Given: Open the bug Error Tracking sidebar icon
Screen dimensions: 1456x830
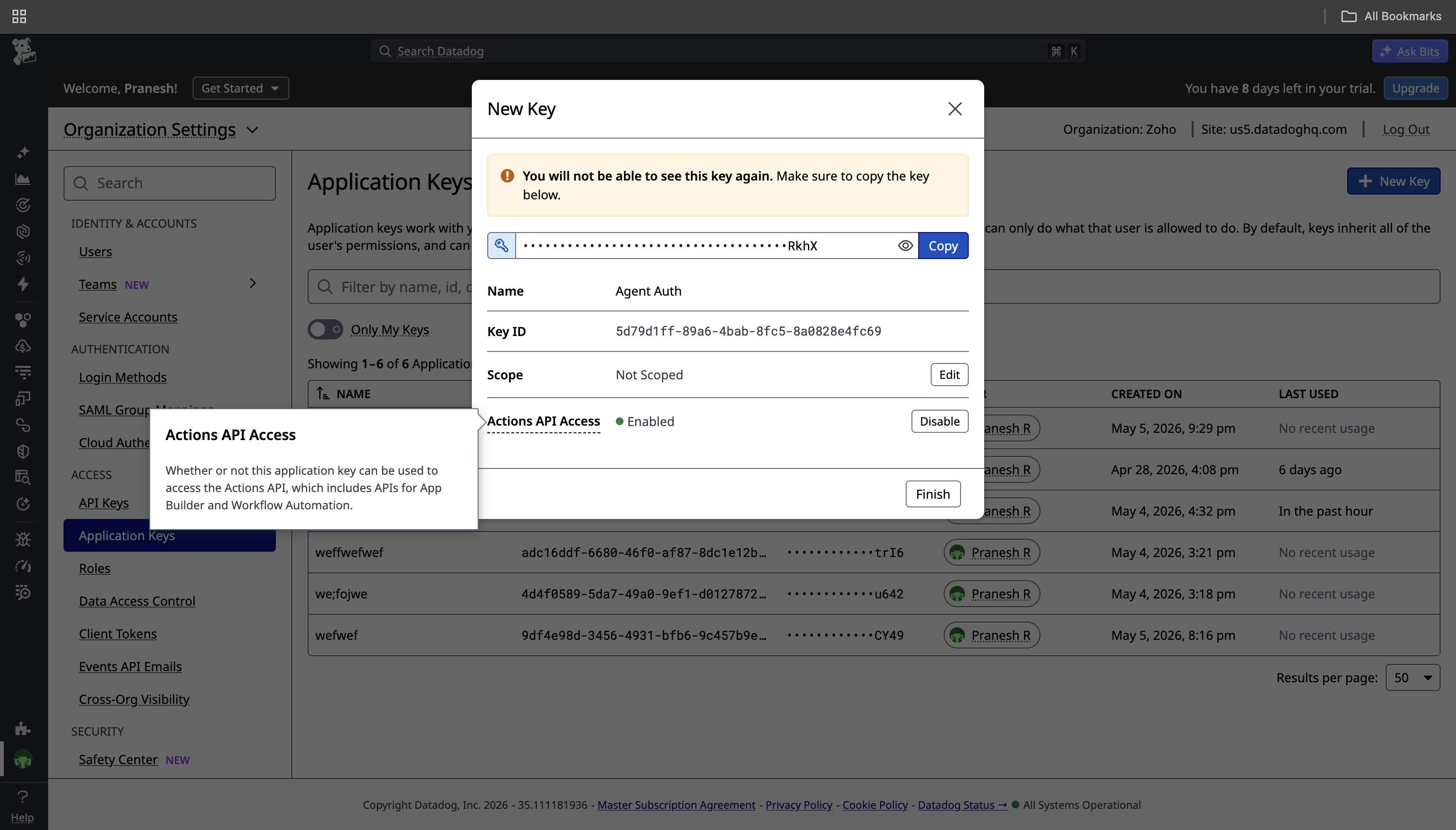Looking at the screenshot, I should [23, 539].
